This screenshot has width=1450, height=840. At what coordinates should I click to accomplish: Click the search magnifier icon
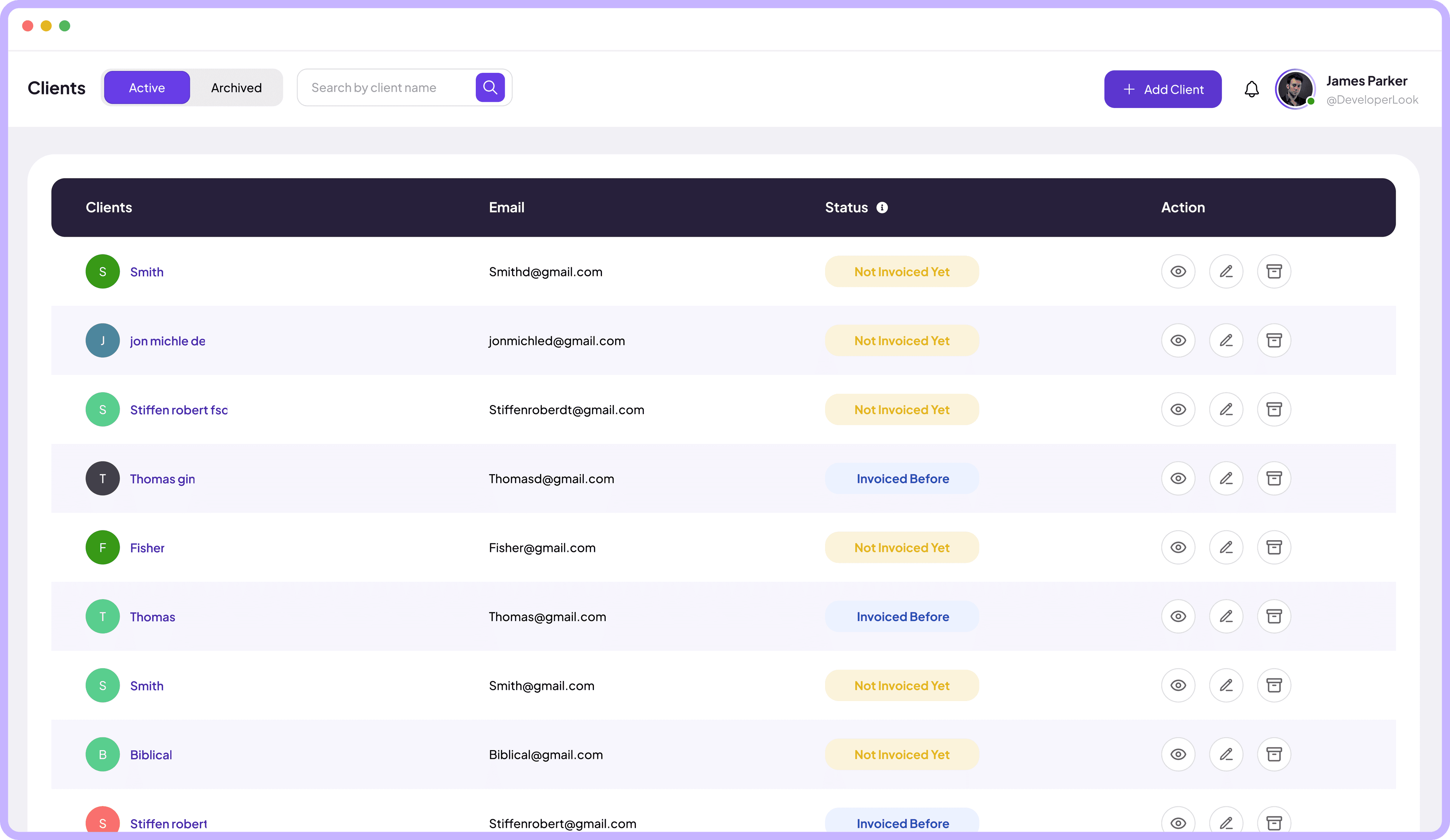coord(490,87)
